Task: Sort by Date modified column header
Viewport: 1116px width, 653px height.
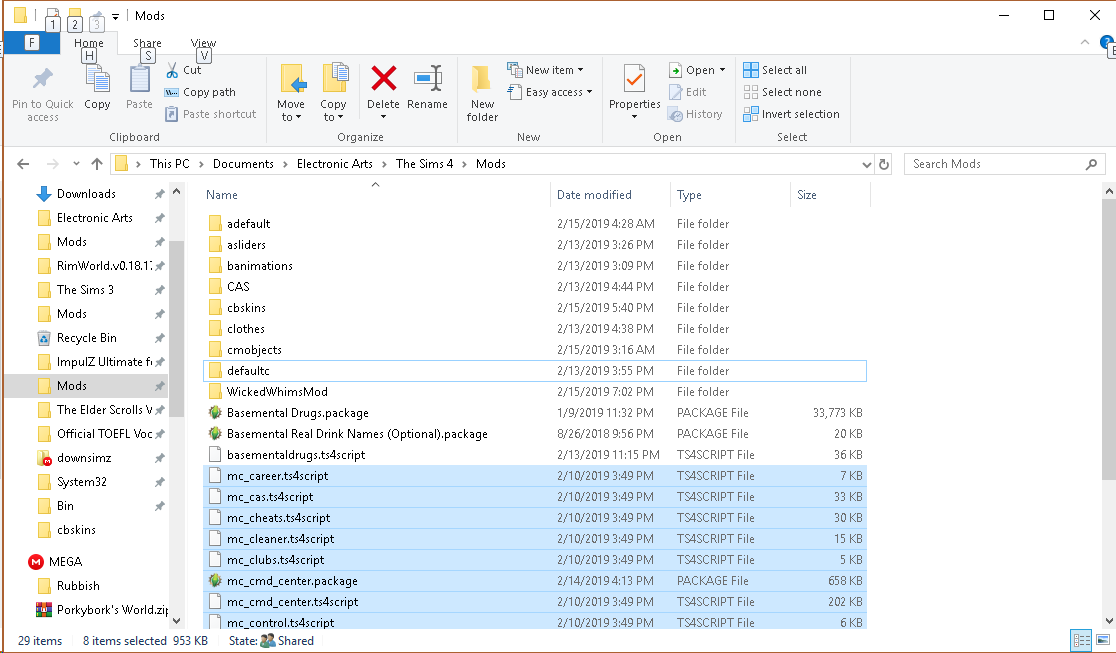Action: 610,195
